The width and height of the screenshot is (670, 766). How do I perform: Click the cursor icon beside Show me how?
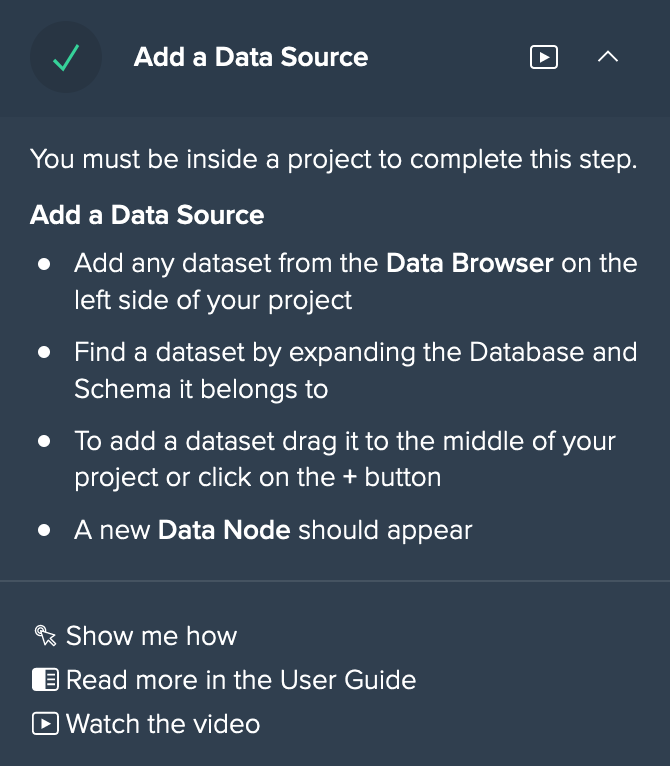point(45,635)
